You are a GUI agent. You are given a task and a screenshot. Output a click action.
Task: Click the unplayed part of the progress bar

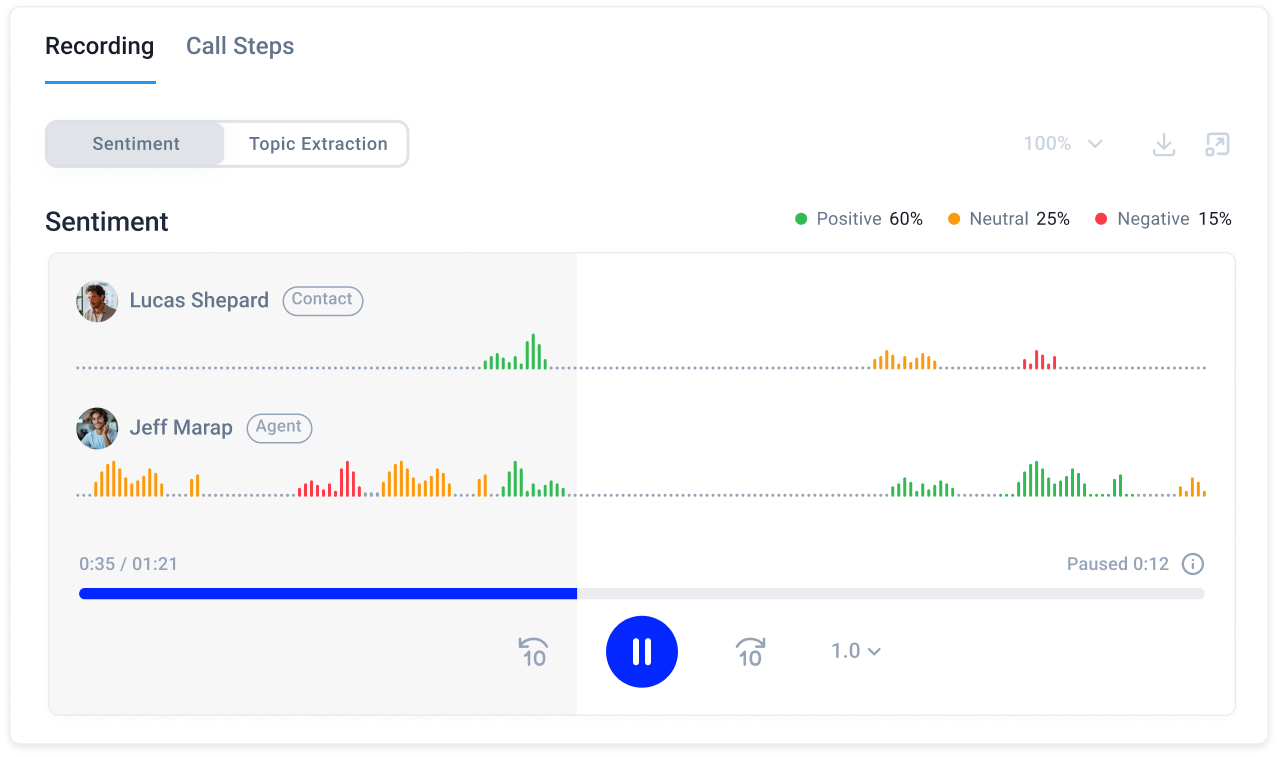(890, 594)
